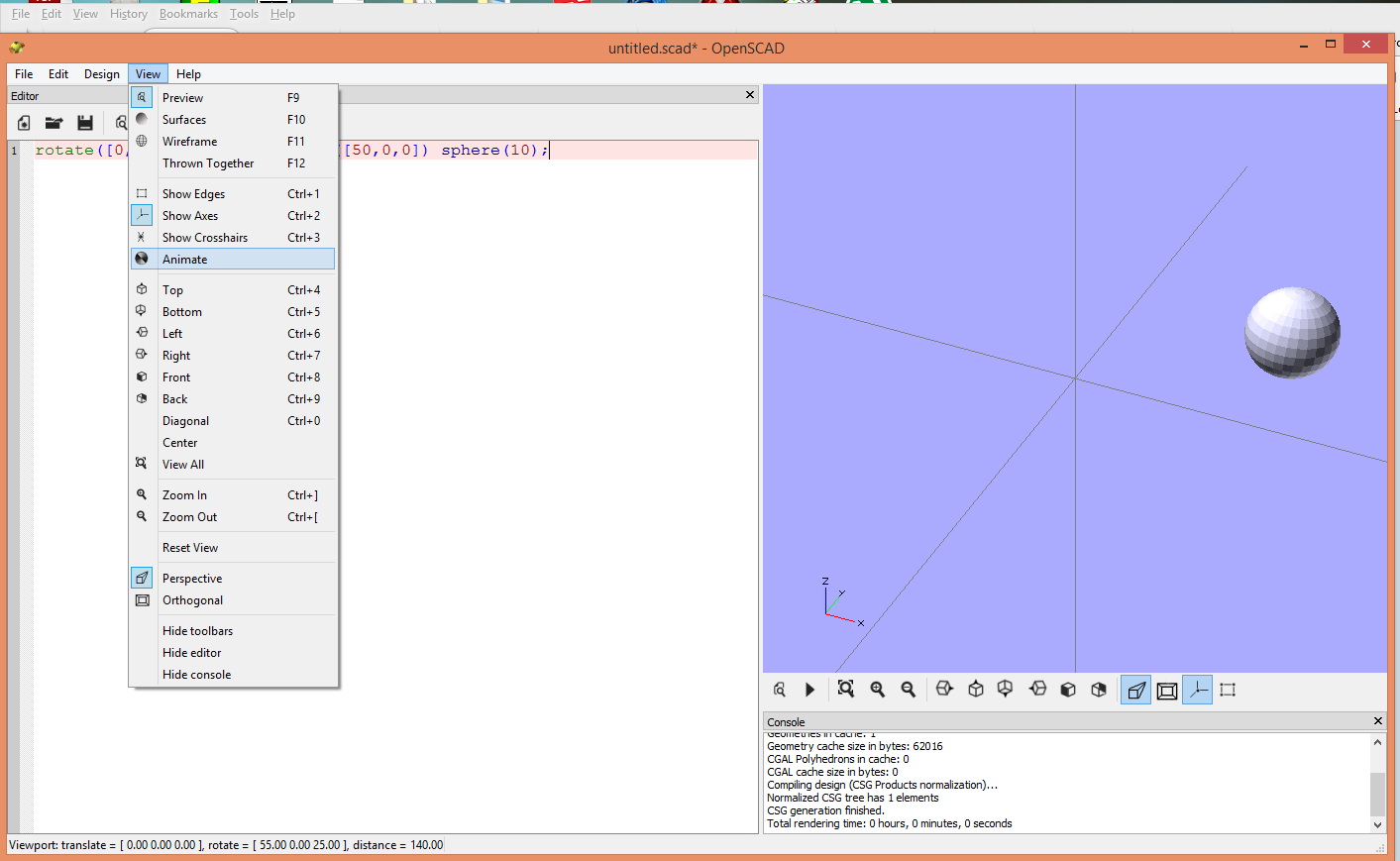Close the Console panel
The image size is (1400, 861).
[1377, 720]
